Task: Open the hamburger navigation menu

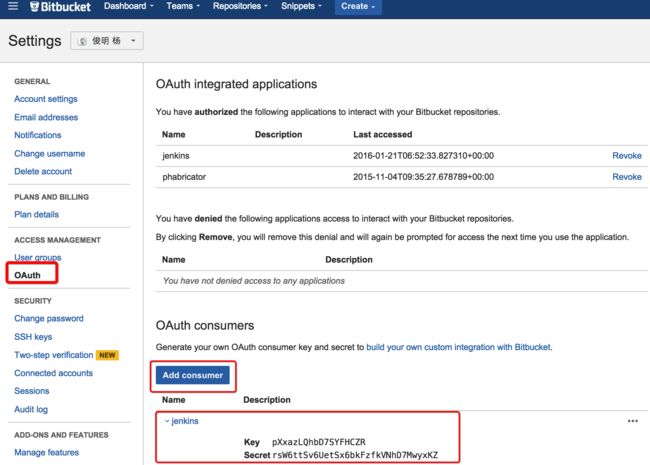Action: pyautogui.click(x=13, y=6)
